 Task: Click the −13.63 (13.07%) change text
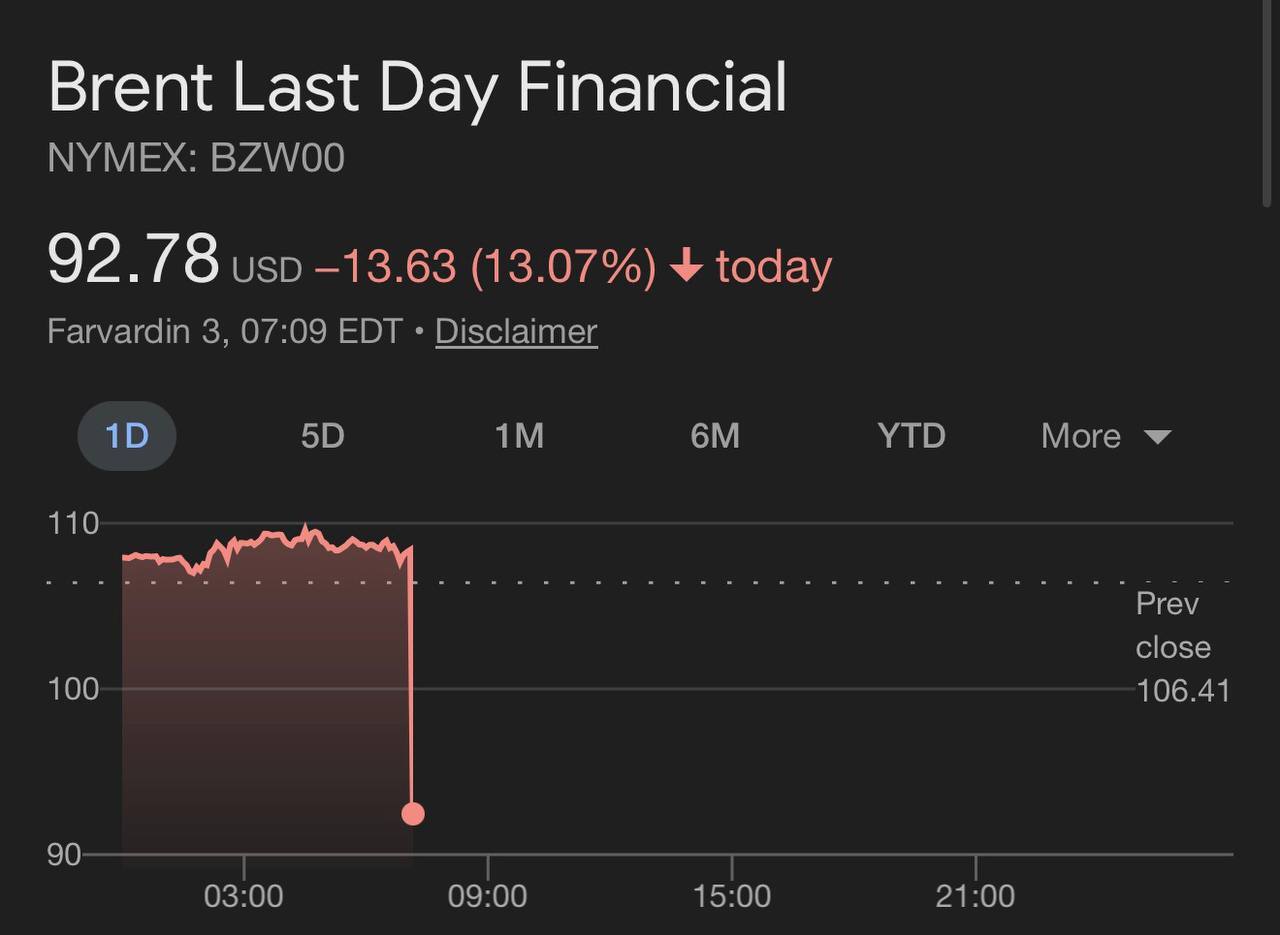coord(485,267)
